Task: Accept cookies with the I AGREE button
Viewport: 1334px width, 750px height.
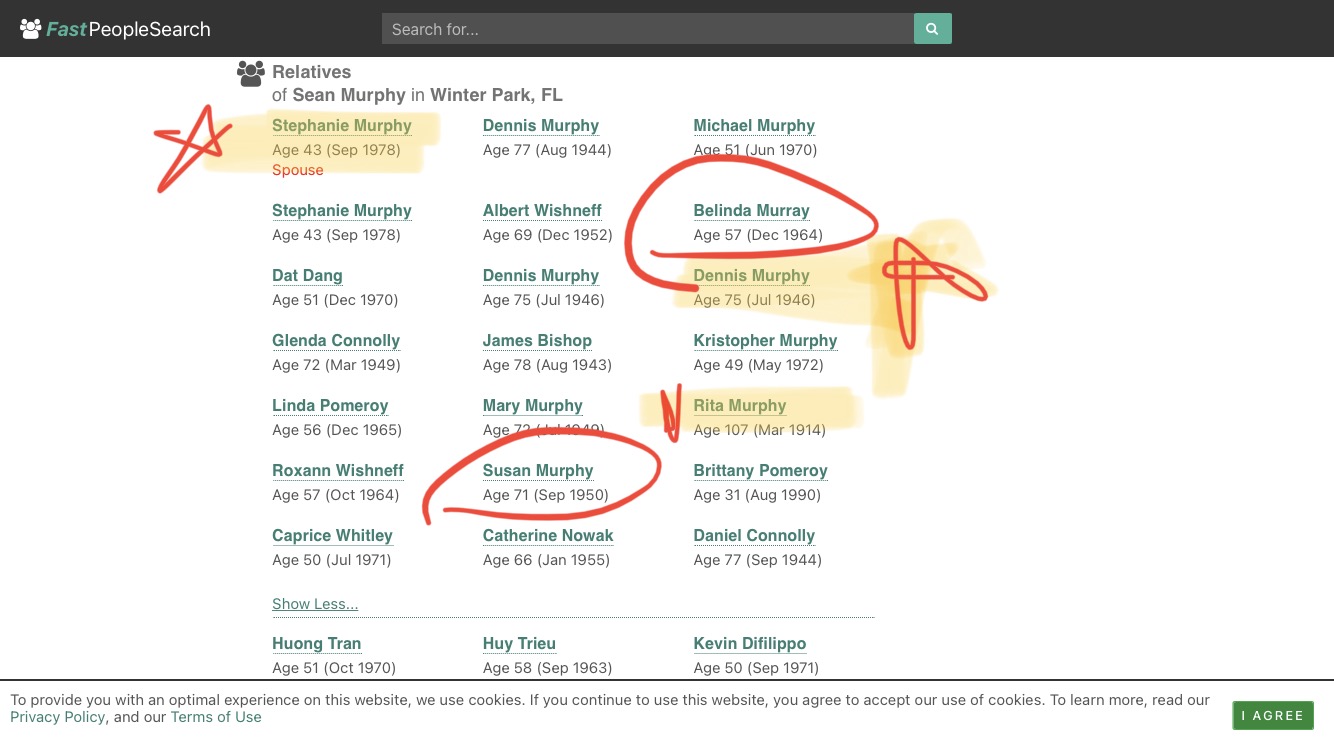Action: pyautogui.click(x=1273, y=715)
